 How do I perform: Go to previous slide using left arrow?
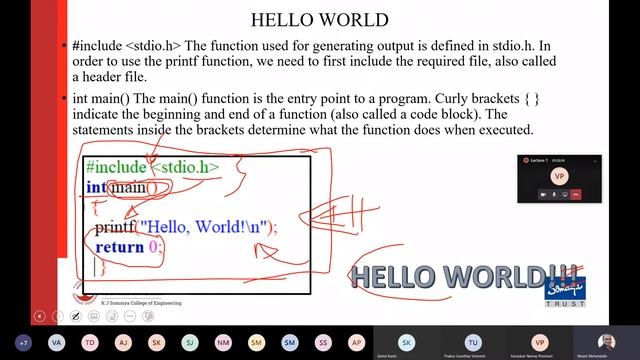[40, 316]
